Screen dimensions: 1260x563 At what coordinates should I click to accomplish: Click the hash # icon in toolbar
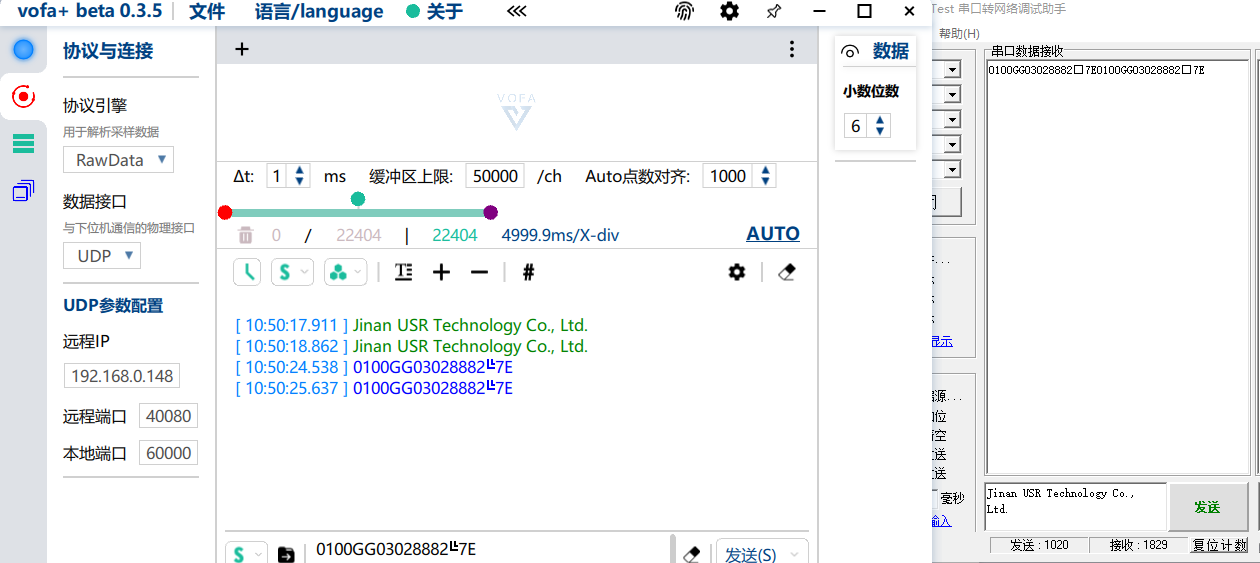pyautogui.click(x=529, y=272)
